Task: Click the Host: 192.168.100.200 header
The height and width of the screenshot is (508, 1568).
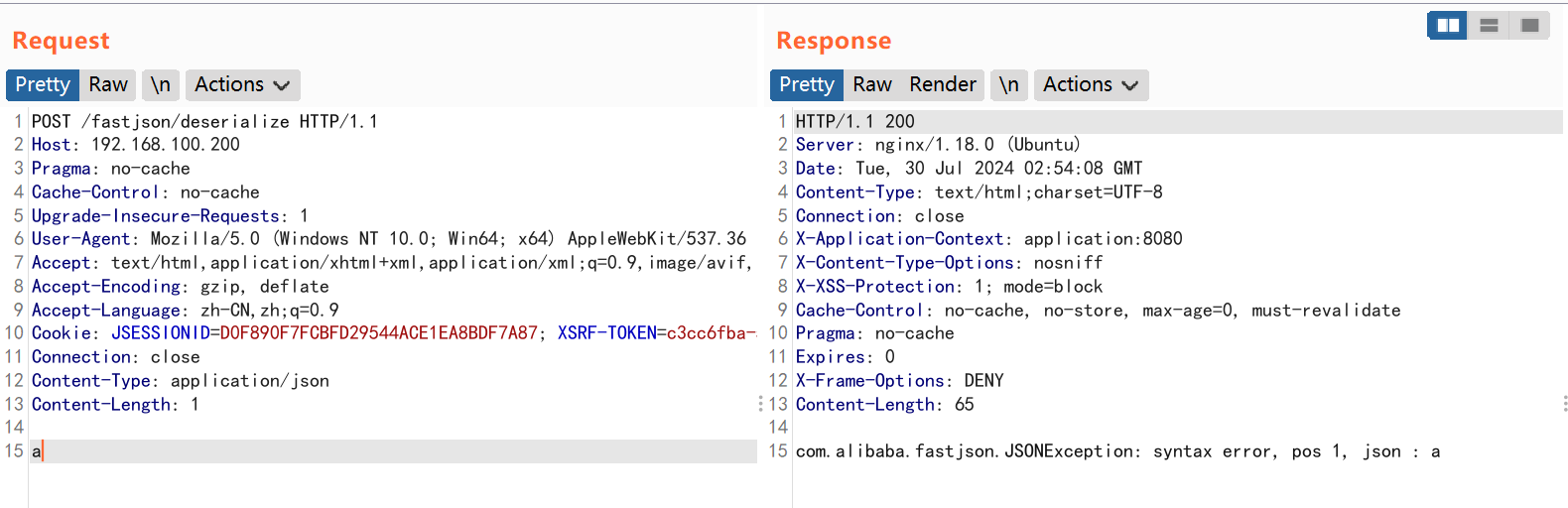Action: click(136, 145)
